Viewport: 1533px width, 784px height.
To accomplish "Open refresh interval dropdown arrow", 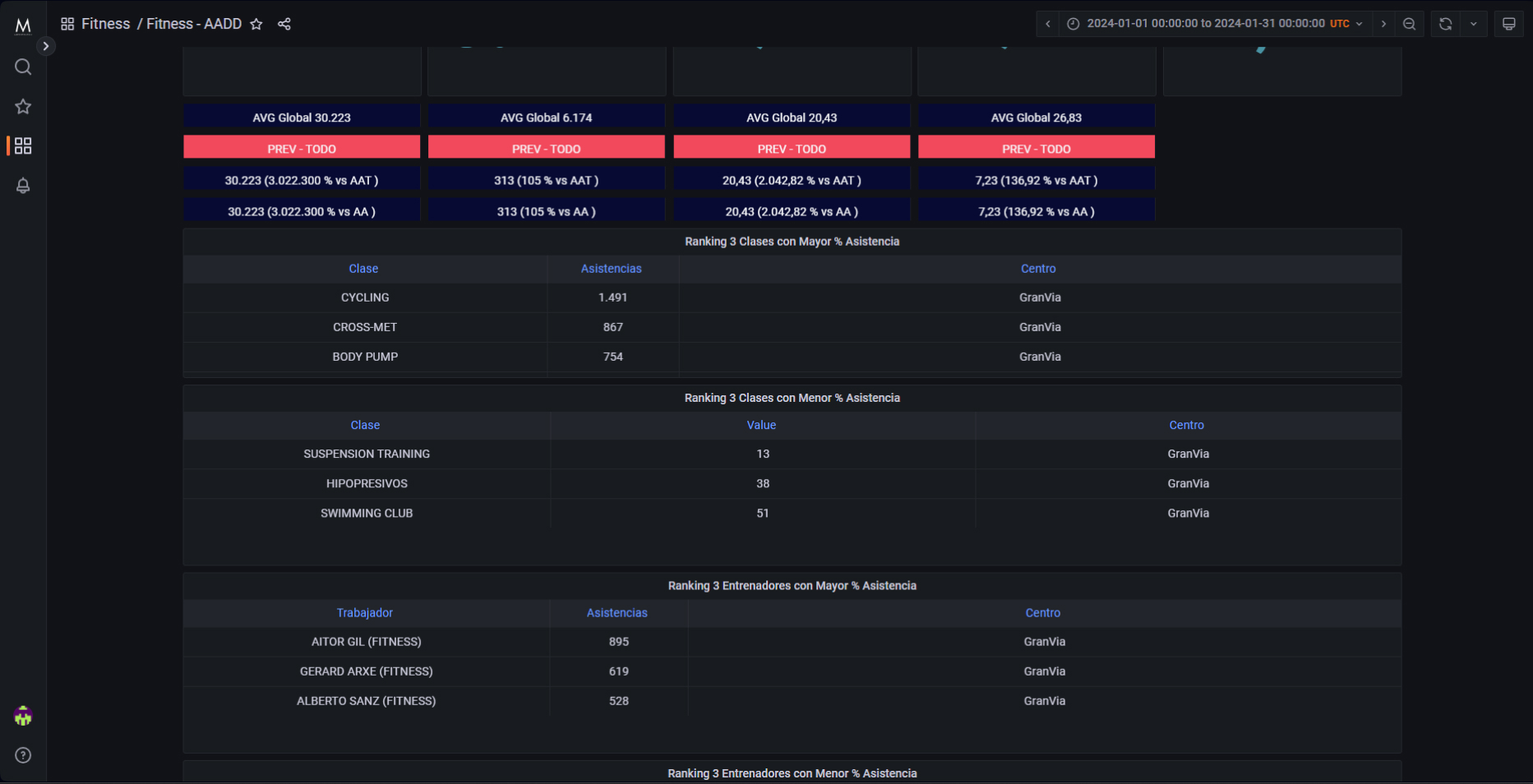I will pos(1474,24).
